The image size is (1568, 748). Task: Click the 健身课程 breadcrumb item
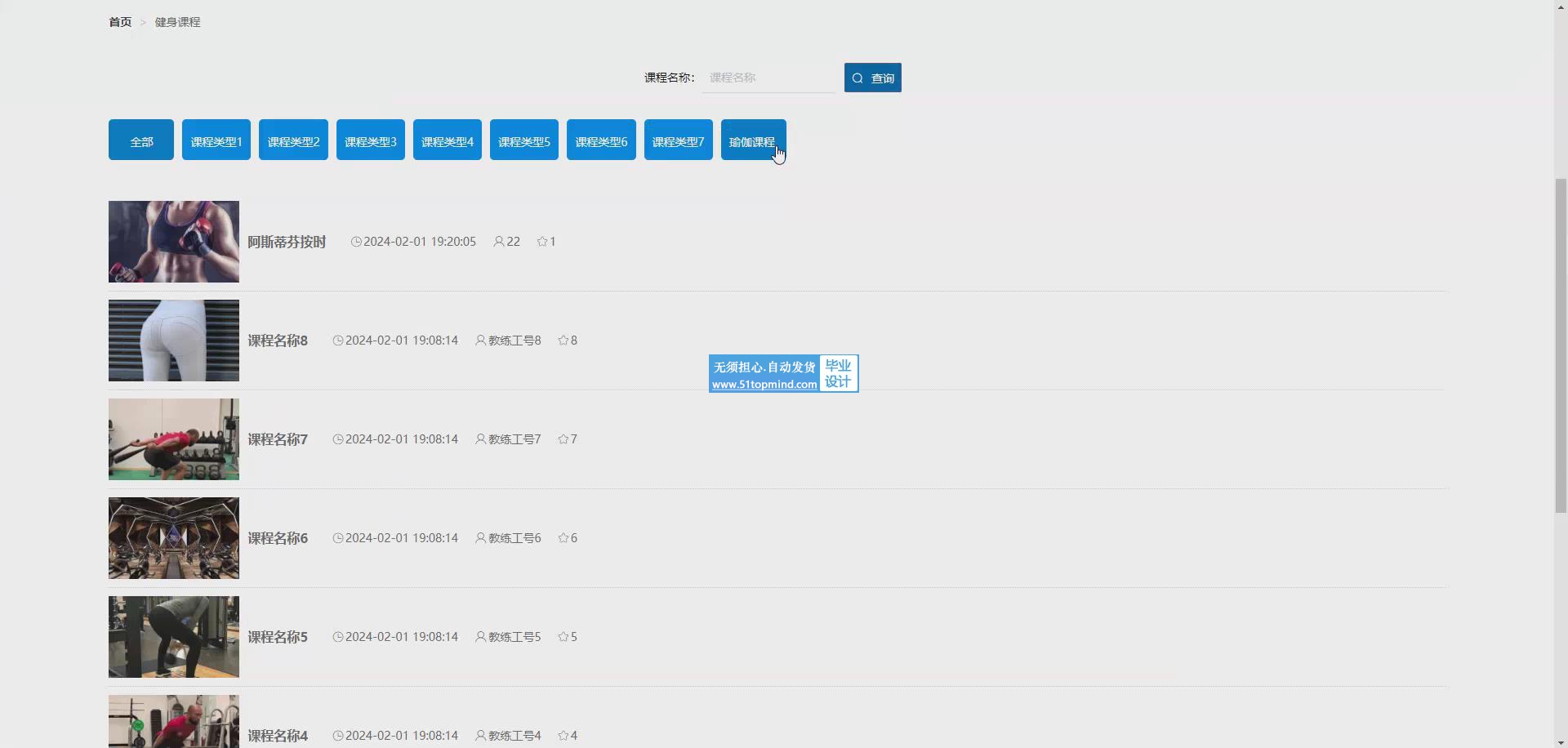177,22
